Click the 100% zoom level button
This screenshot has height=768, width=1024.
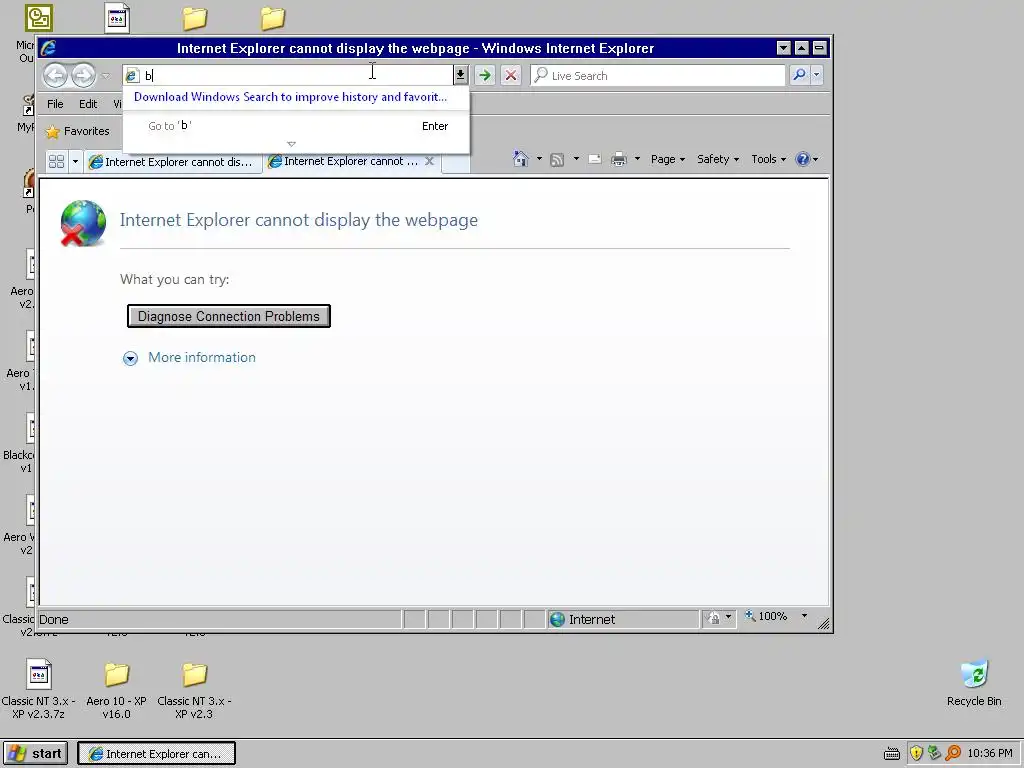767,616
